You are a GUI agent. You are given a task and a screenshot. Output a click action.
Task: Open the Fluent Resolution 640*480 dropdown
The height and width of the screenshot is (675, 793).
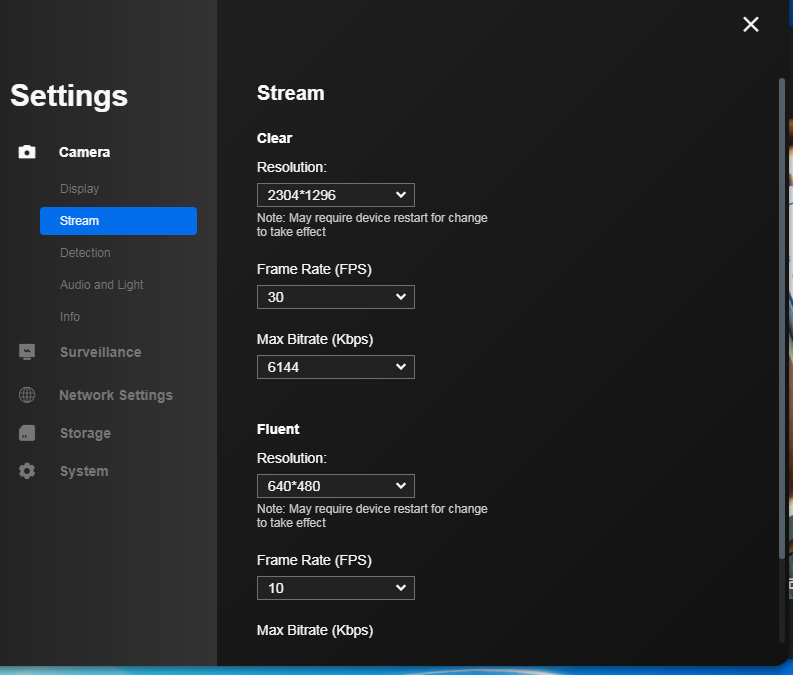(335, 486)
